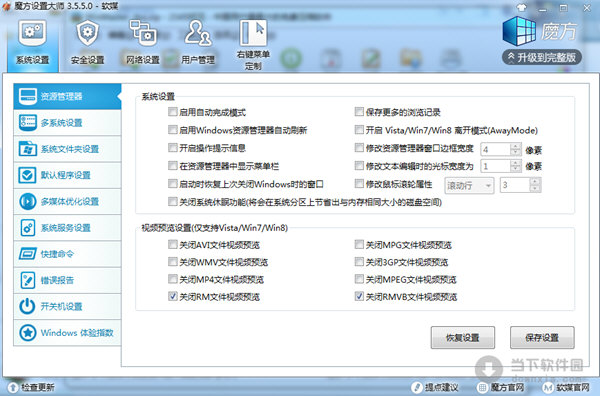
Task: Check 修改资源管理器窗口边框宽度 checkbox
Action: [359, 148]
